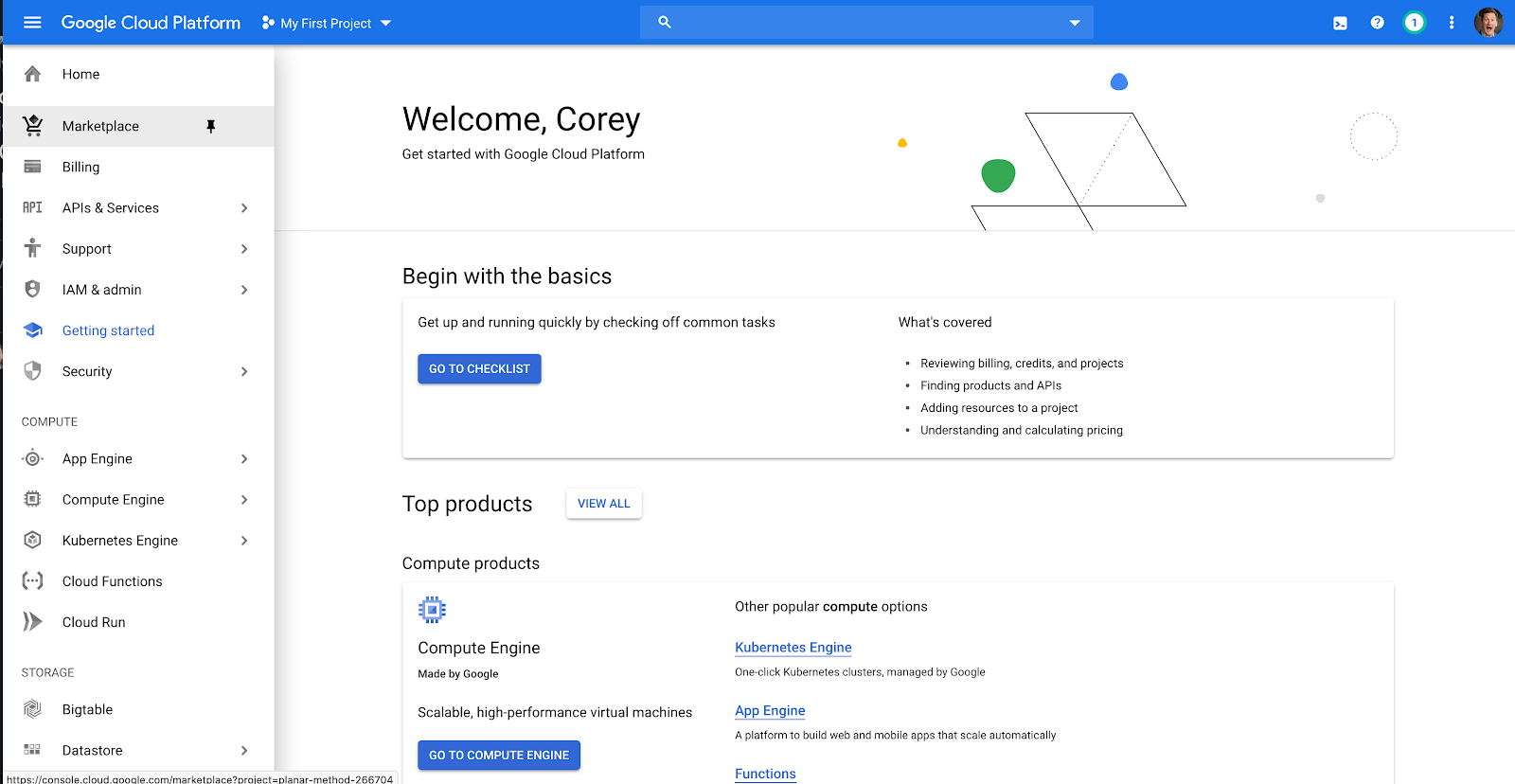Click the Home icon in sidebar
This screenshot has width=1515, height=784.
(32, 74)
